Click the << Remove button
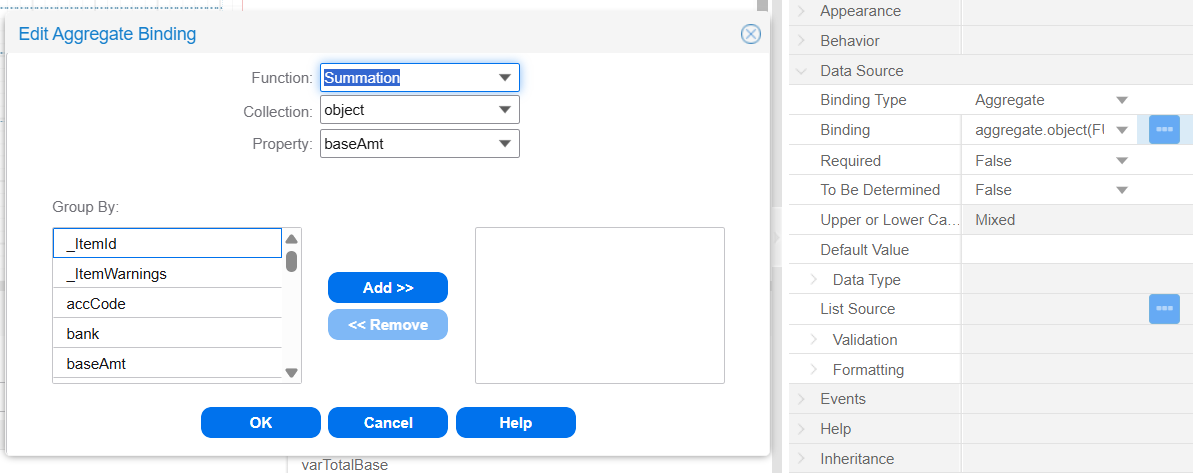This screenshot has width=1199, height=473. [x=388, y=325]
